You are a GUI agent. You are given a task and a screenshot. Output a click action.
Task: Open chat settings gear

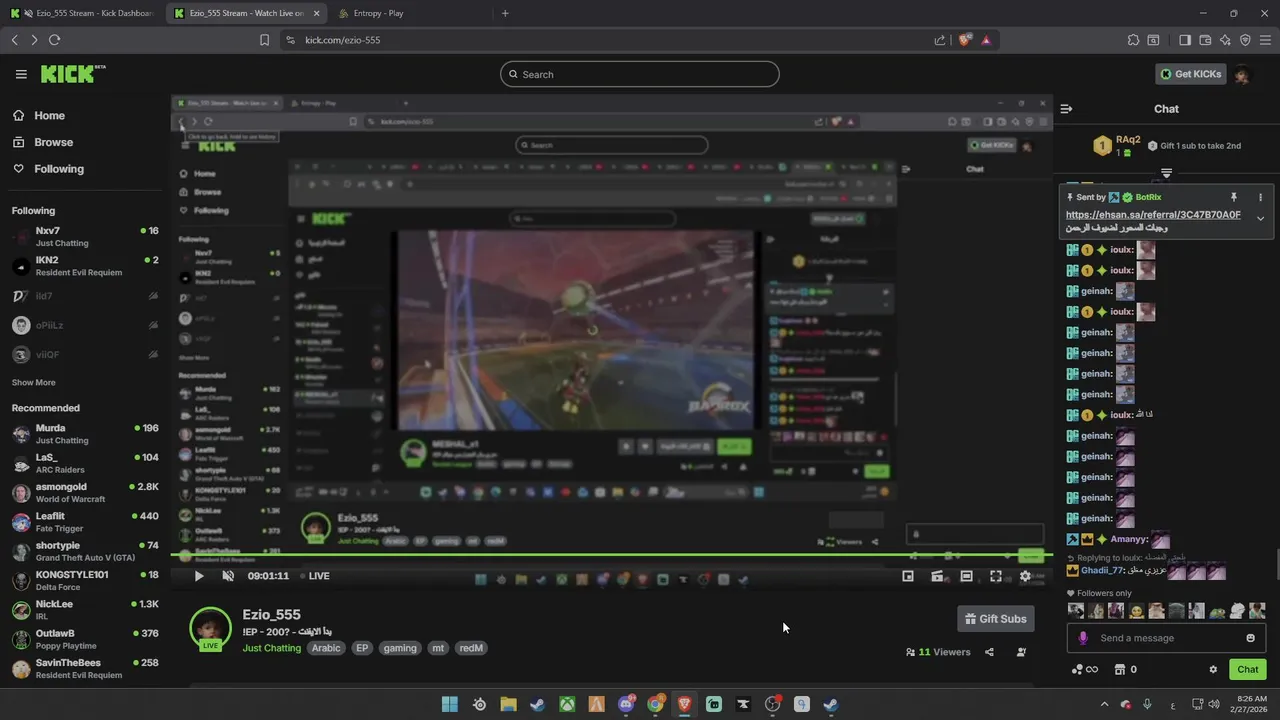(1213, 670)
